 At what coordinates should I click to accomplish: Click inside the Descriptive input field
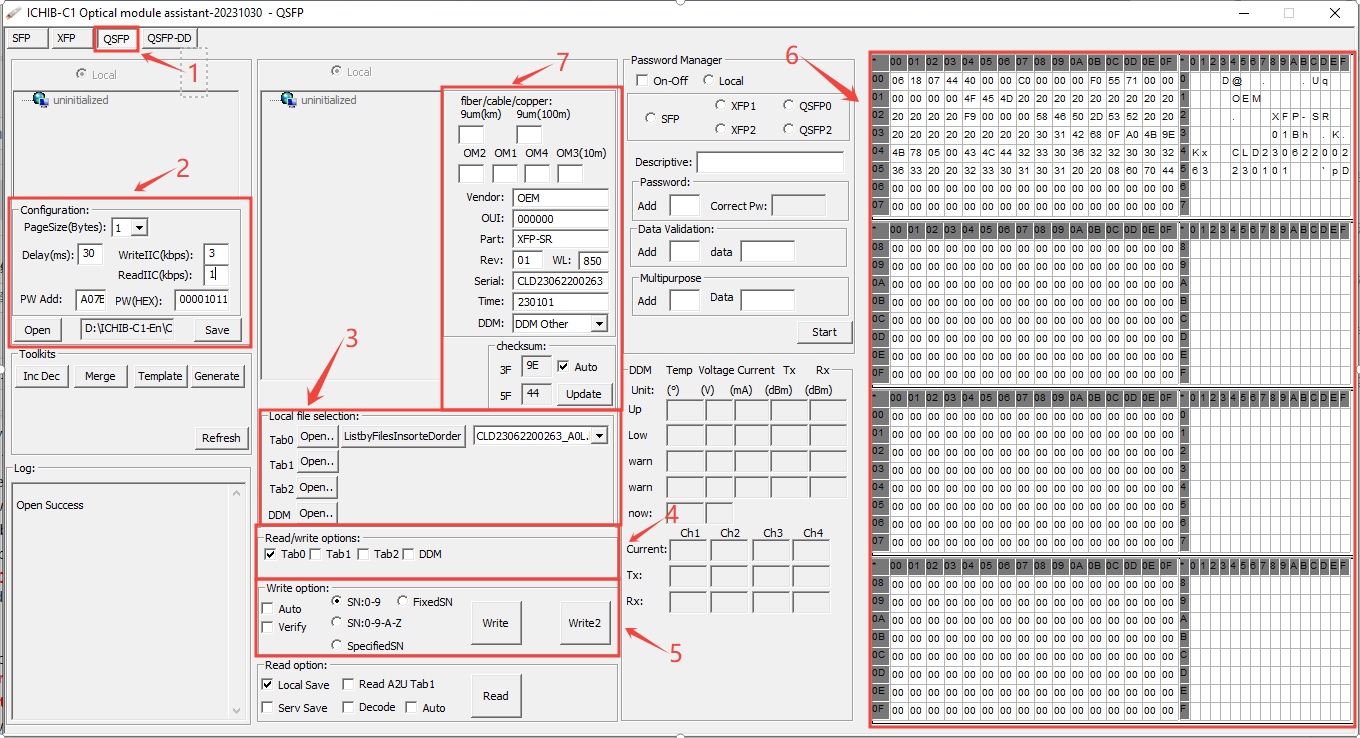pyautogui.click(x=770, y=161)
